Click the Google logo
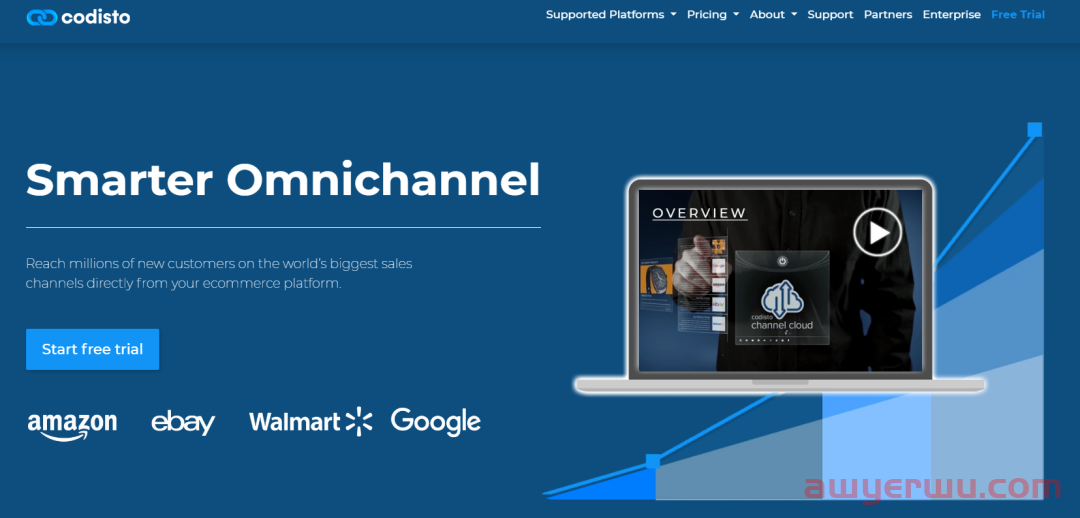The image size is (1080, 518). [x=435, y=422]
